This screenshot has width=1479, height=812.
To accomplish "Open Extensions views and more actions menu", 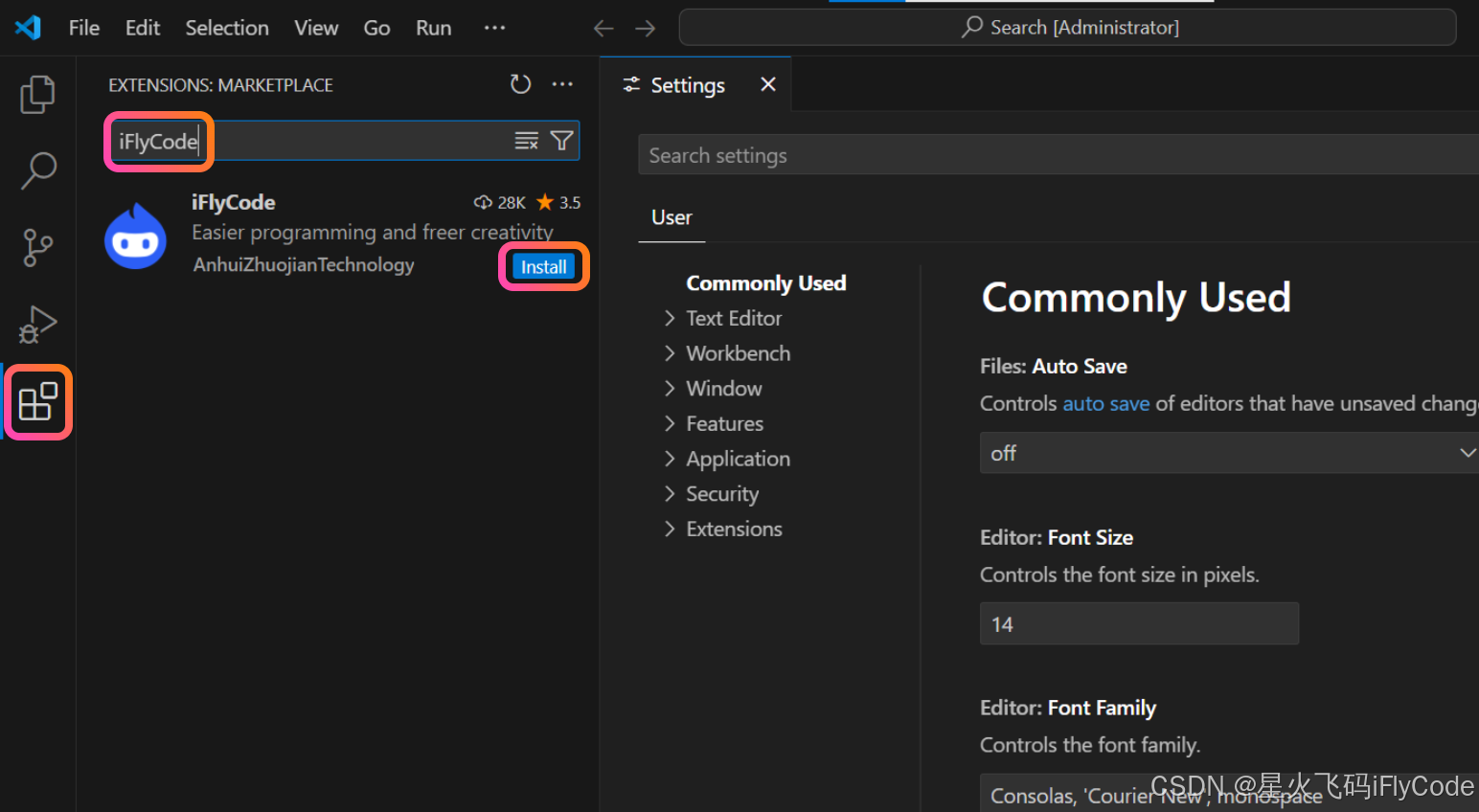I will point(562,84).
